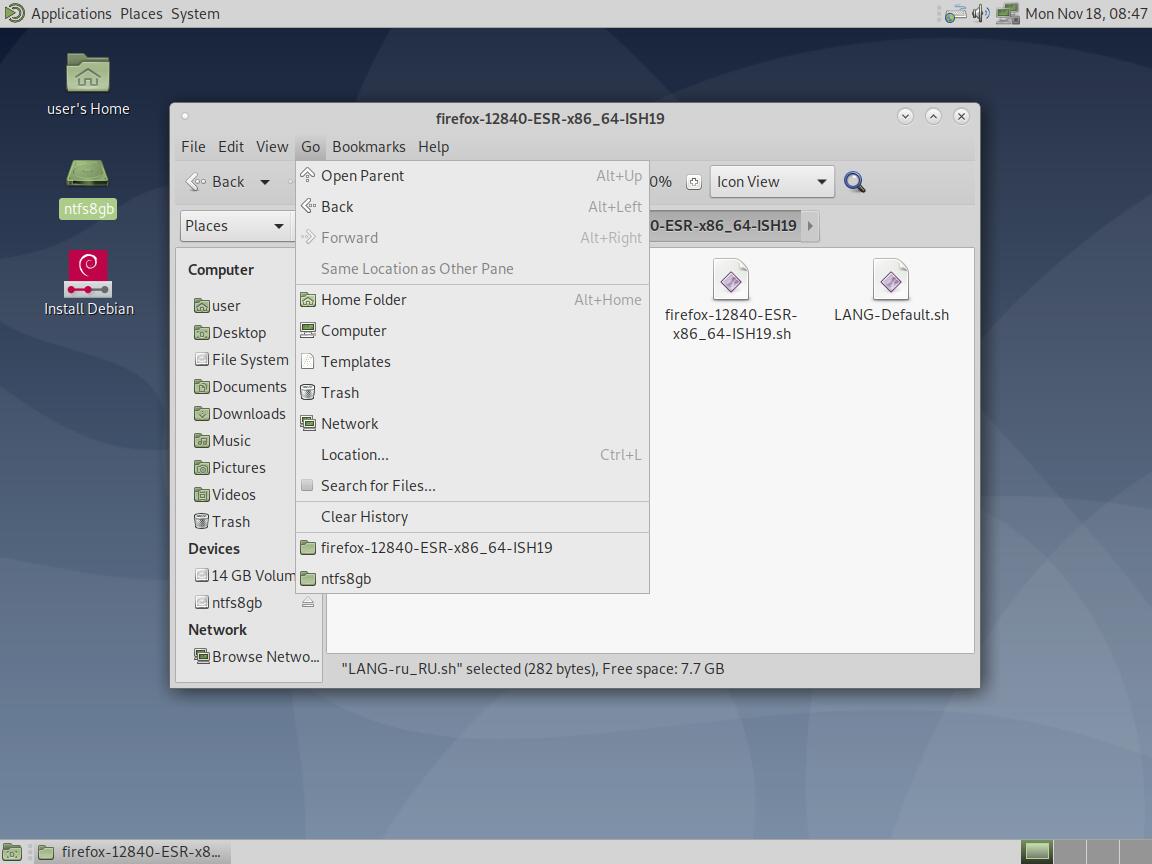
Task: Click the window menu dot in titlebar
Action: point(185,116)
